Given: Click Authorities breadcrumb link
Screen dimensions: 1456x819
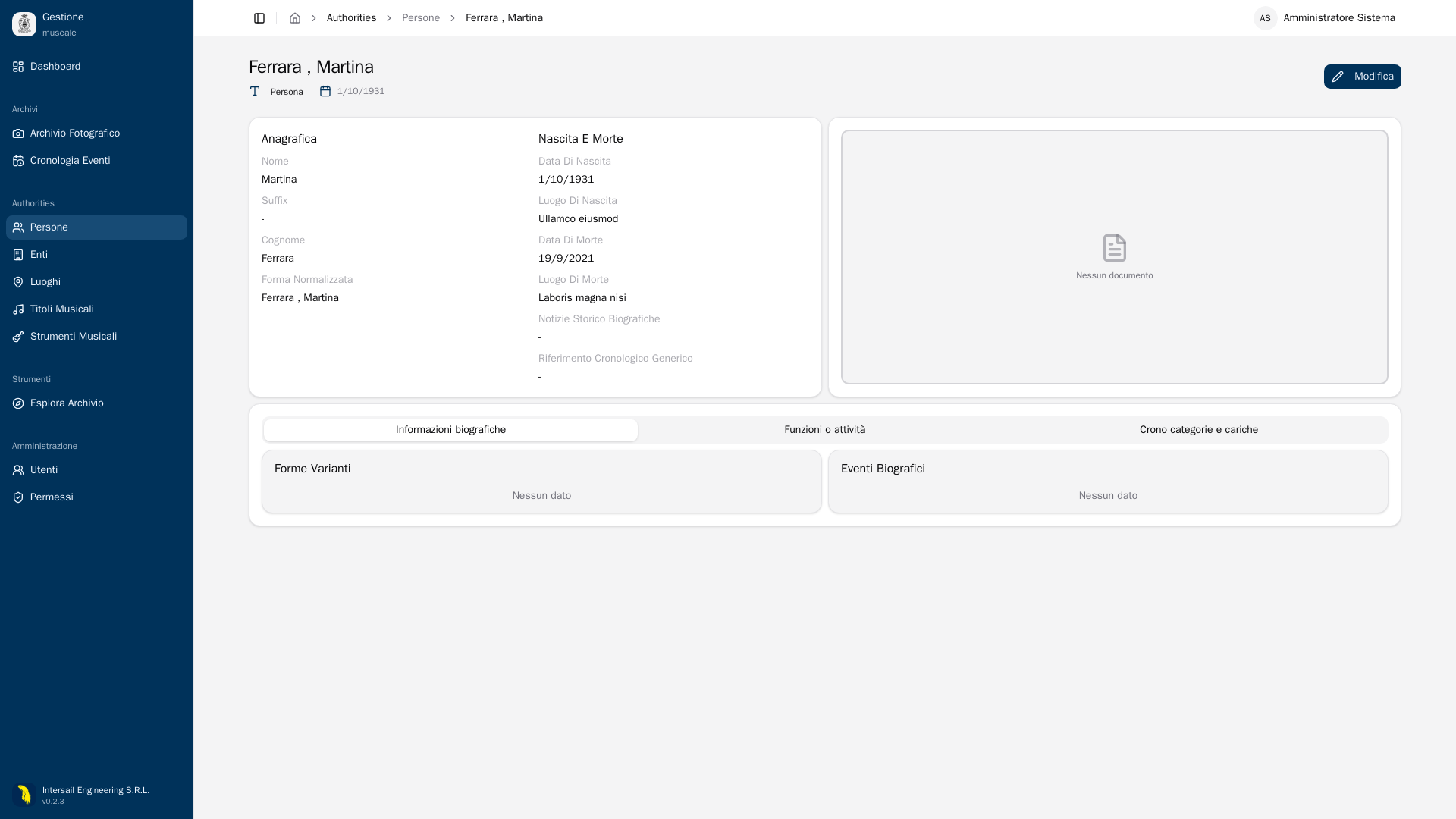Looking at the screenshot, I should 351,18.
